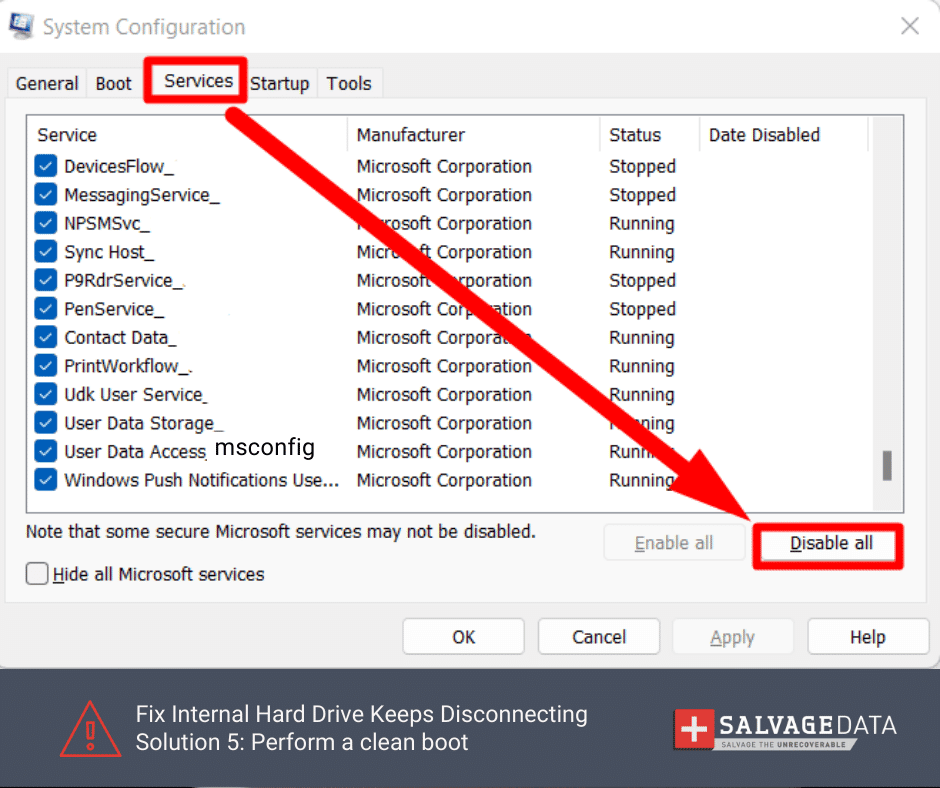
Task: Click the services list vertical scrollbar thumb
Action: tap(886, 465)
